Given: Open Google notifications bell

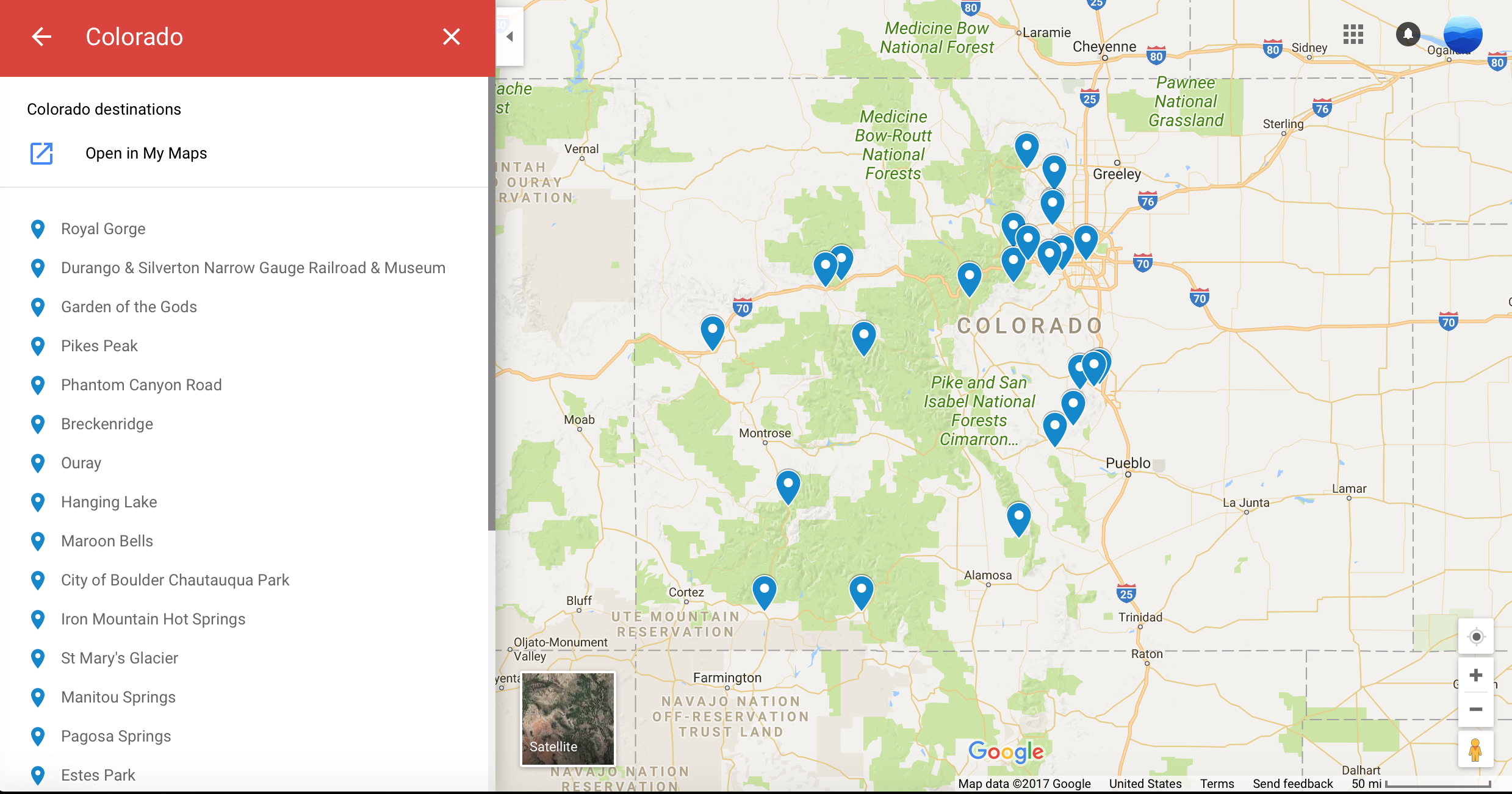Looking at the screenshot, I should 1408,34.
